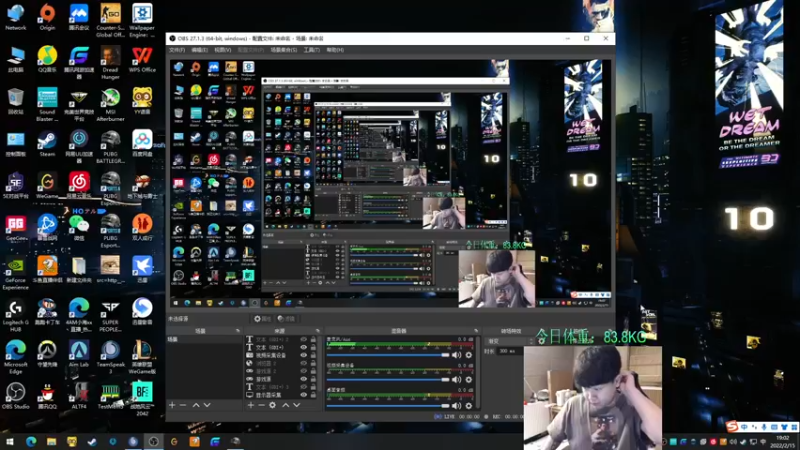Toggle visibility of 游戏源 2 source
Image resolution: width=800 pixels, height=450 pixels.
tap(304, 371)
